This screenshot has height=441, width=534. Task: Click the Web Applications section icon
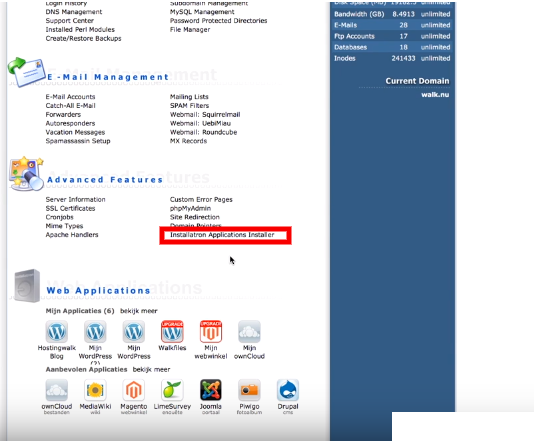click(x=27, y=286)
